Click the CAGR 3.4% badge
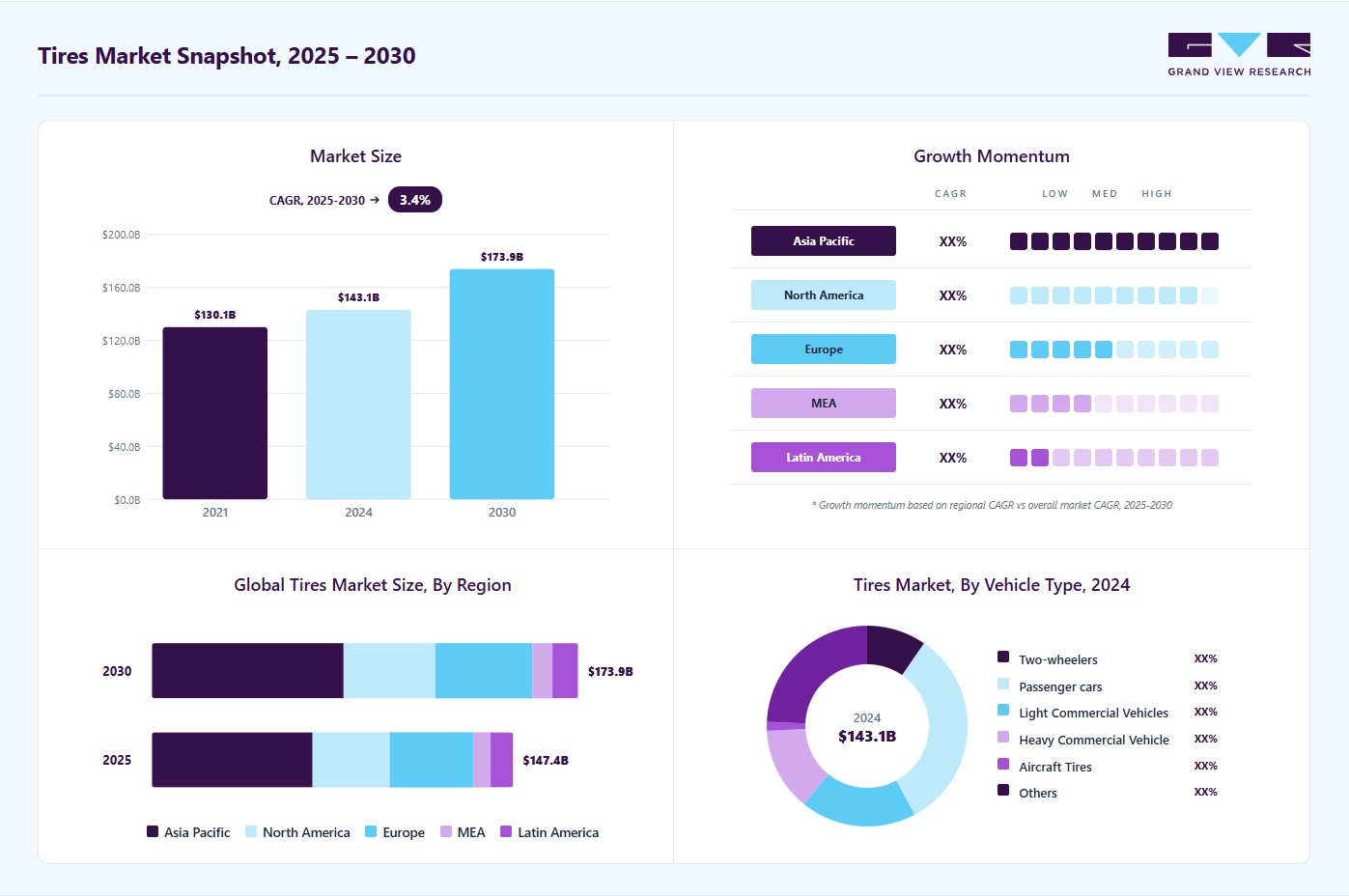Screen dimensions: 1349x896 point(415,200)
